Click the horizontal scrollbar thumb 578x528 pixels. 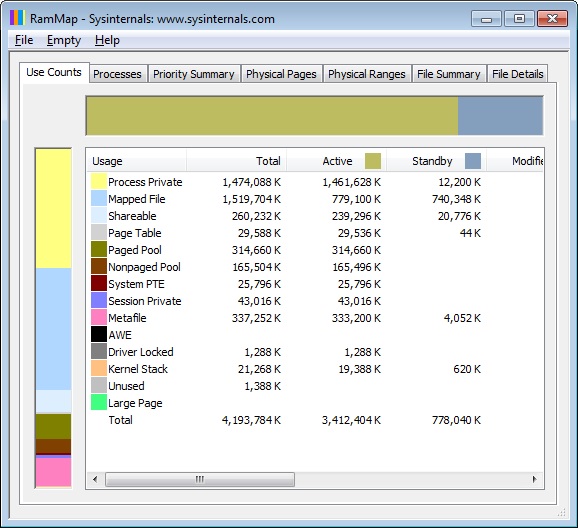(x=200, y=479)
